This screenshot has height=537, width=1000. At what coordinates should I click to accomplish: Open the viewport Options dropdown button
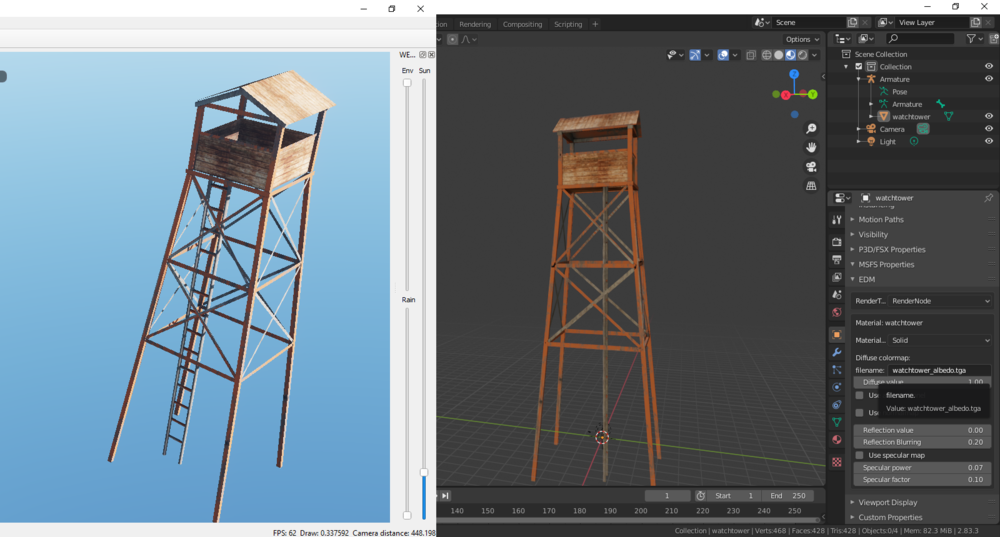(803, 39)
